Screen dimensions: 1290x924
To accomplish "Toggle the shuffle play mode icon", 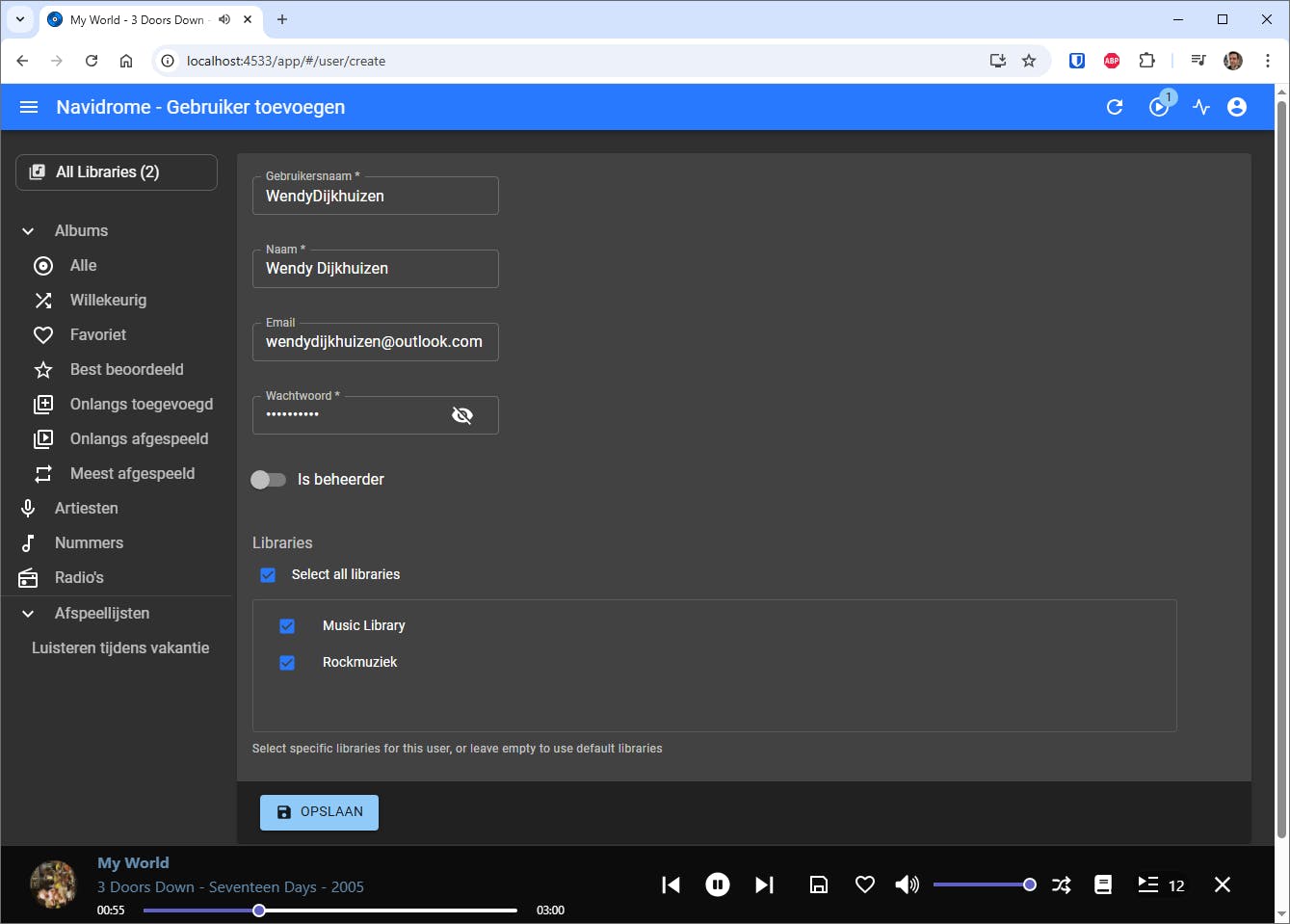I will pyautogui.click(x=1061, y=884).
